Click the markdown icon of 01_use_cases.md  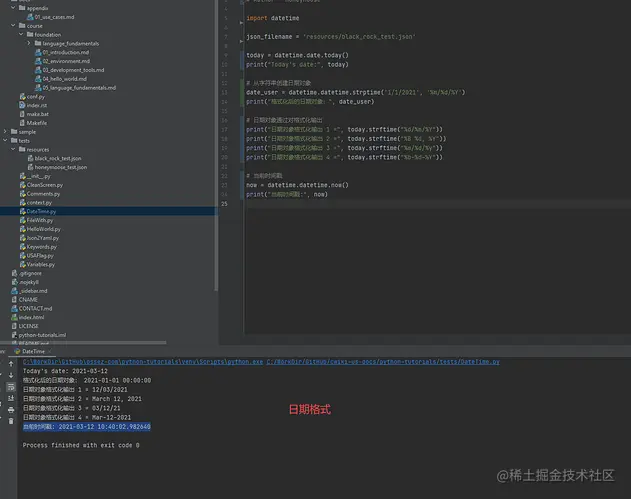[30, 17]
